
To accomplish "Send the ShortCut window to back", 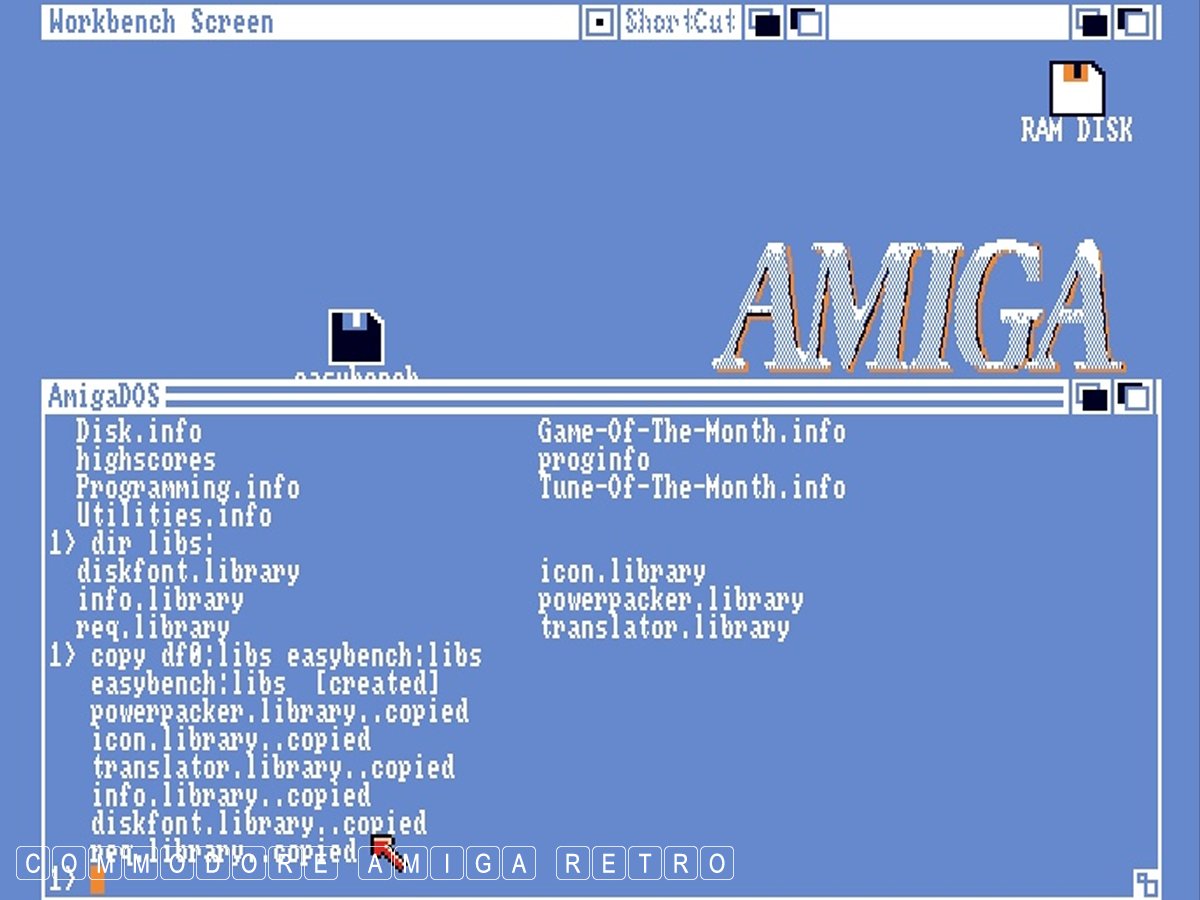I will coord(765,22).
